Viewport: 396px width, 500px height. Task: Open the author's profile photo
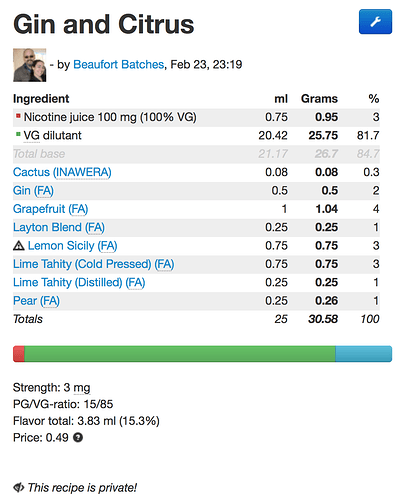click(30, 65)
